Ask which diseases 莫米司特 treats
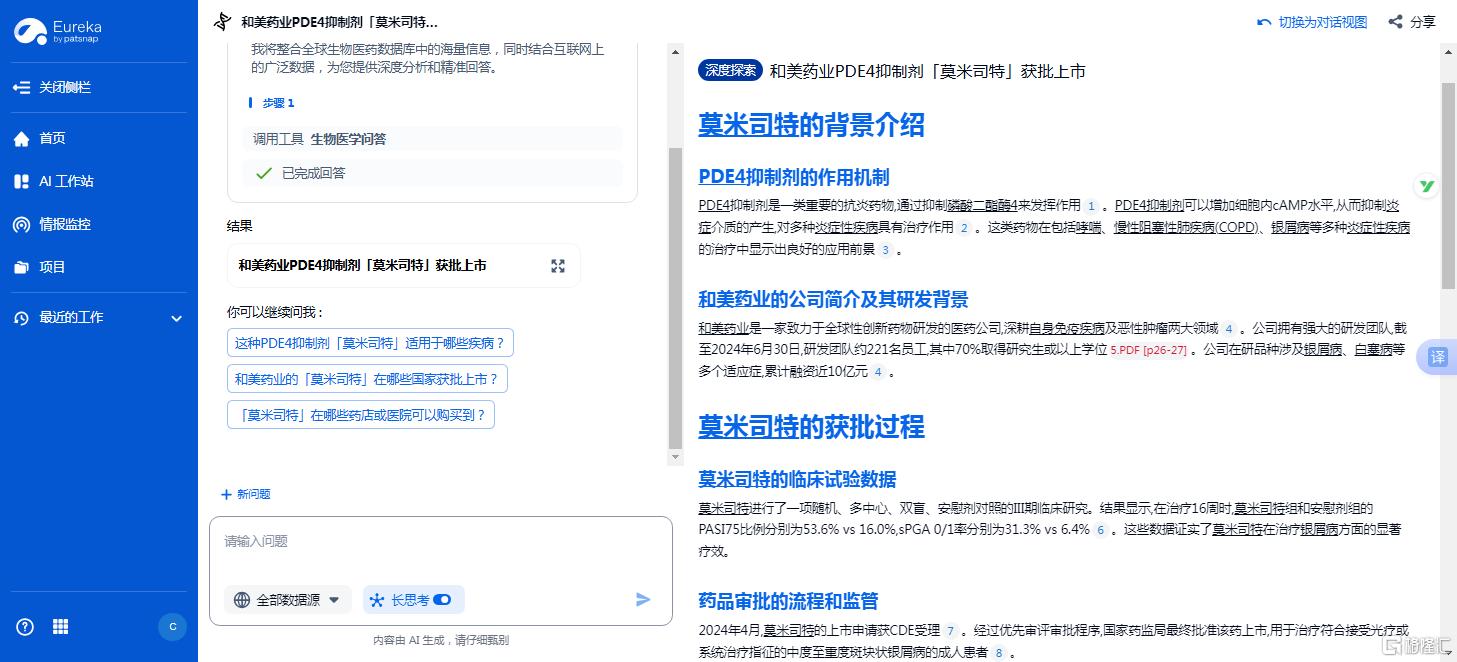The width and height of the screenshot is (1457, 662). tap(370, 343)
